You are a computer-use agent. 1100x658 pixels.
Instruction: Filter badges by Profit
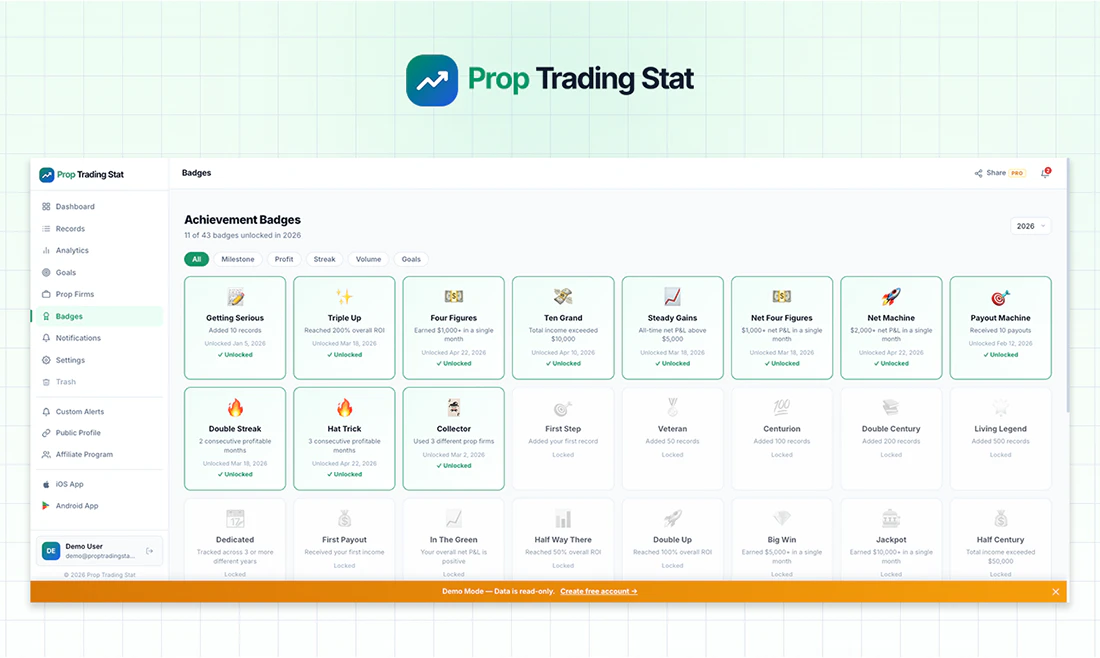point(284,260)
